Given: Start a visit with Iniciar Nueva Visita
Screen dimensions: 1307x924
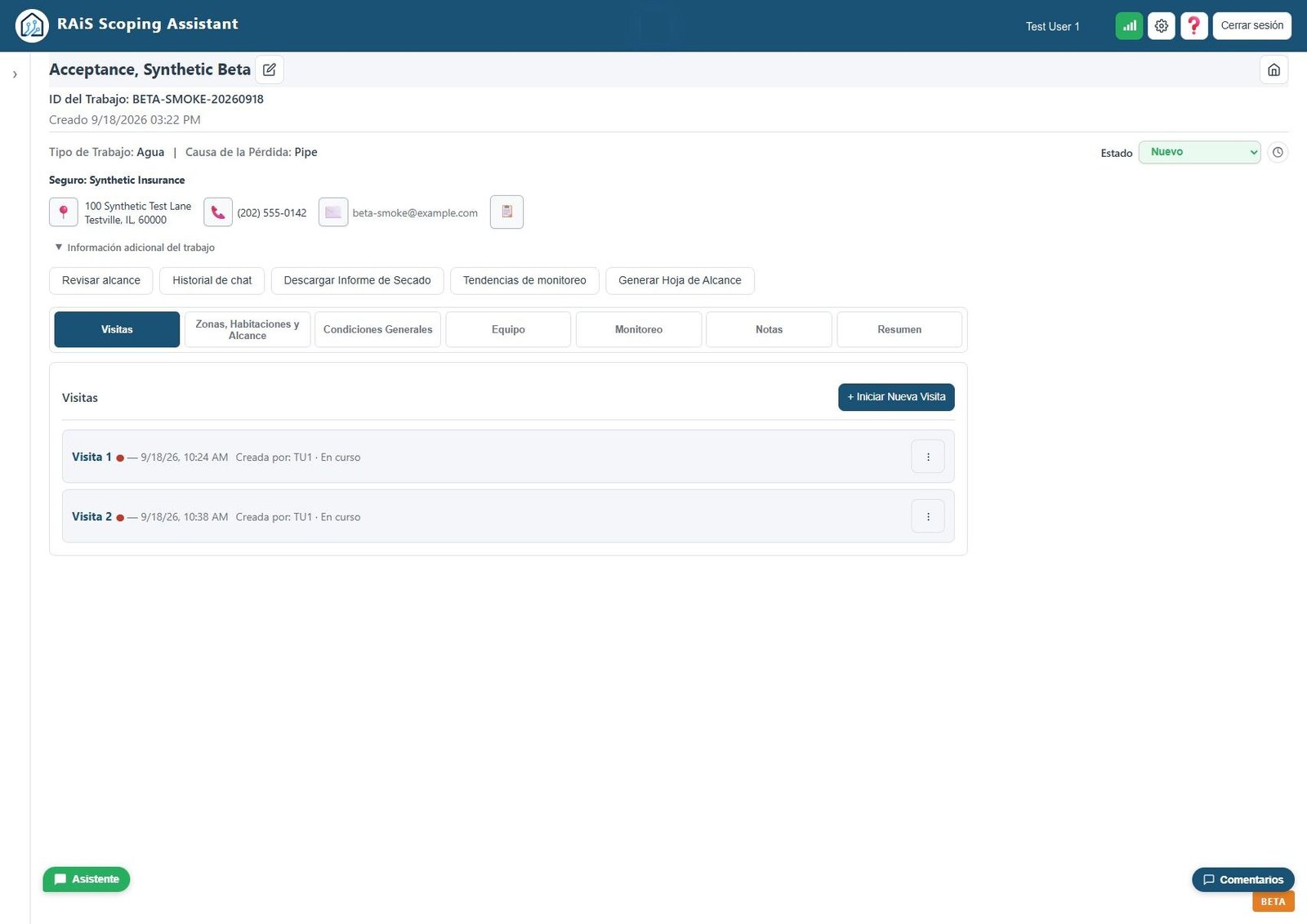Looking at the screenshot, I should pos(896,397).
